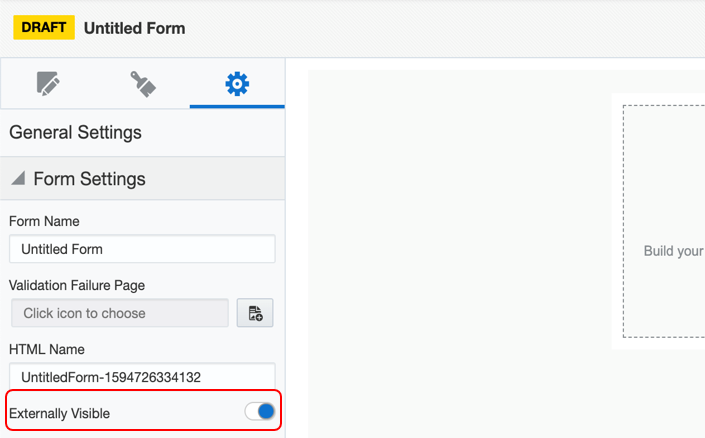Click the General Settings heading
Image resolution: width=705 pixels, height=438 pixels.
[75, 132]
